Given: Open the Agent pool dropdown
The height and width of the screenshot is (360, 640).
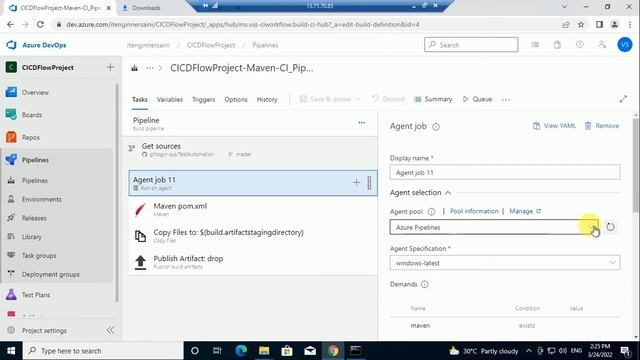Looking at the screenshot, I should tap(494, 227).
